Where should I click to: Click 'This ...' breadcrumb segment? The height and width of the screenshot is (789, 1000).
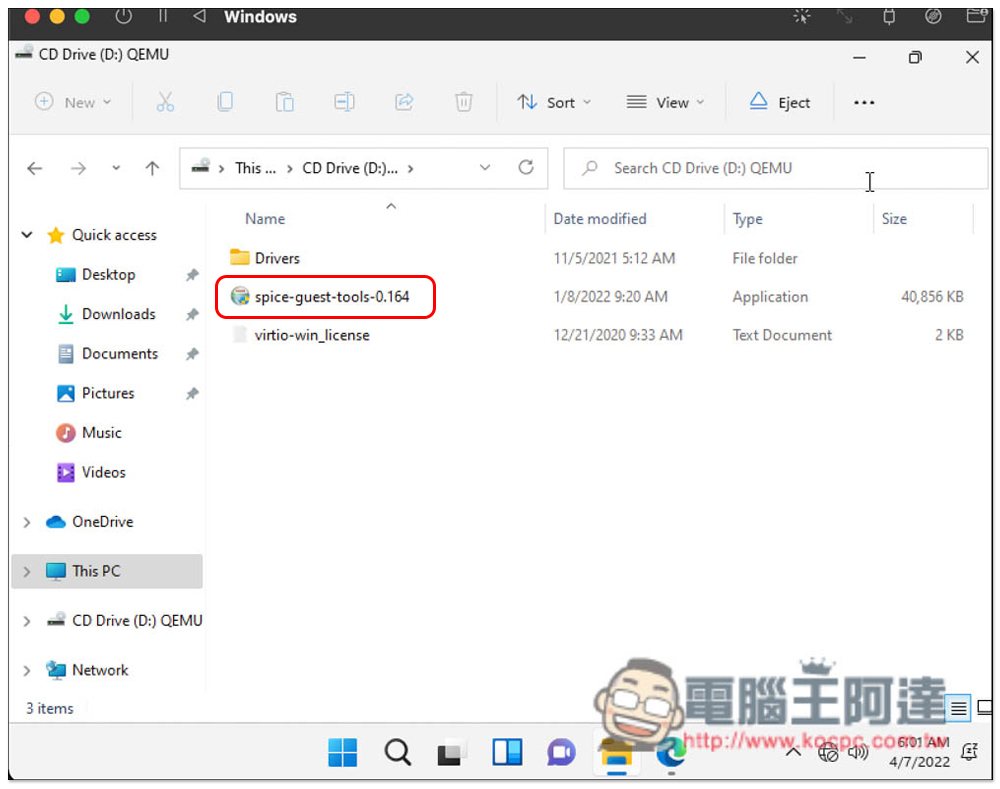pos(255,168)
